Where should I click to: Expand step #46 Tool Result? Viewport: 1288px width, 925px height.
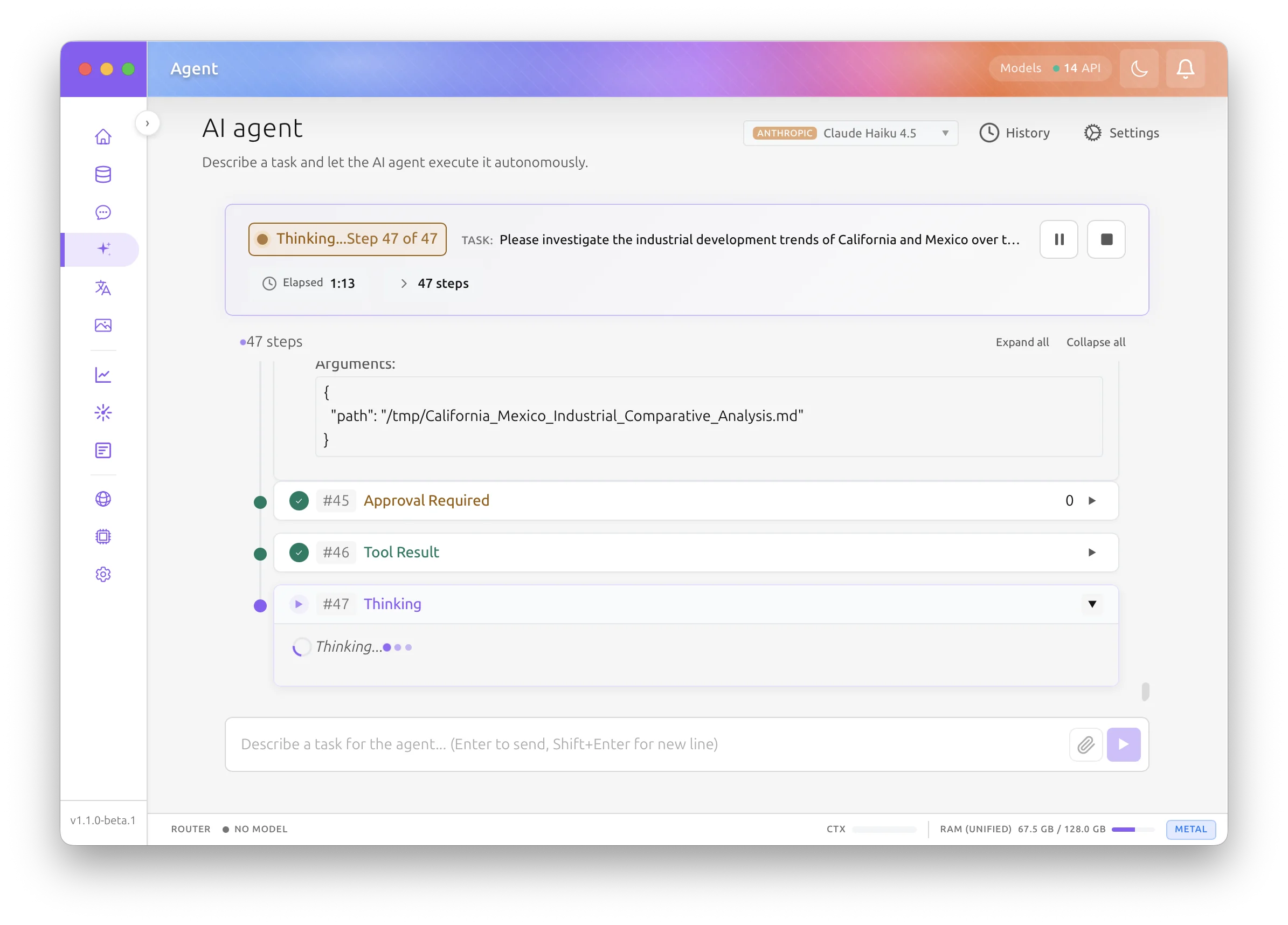point(1091,553)
